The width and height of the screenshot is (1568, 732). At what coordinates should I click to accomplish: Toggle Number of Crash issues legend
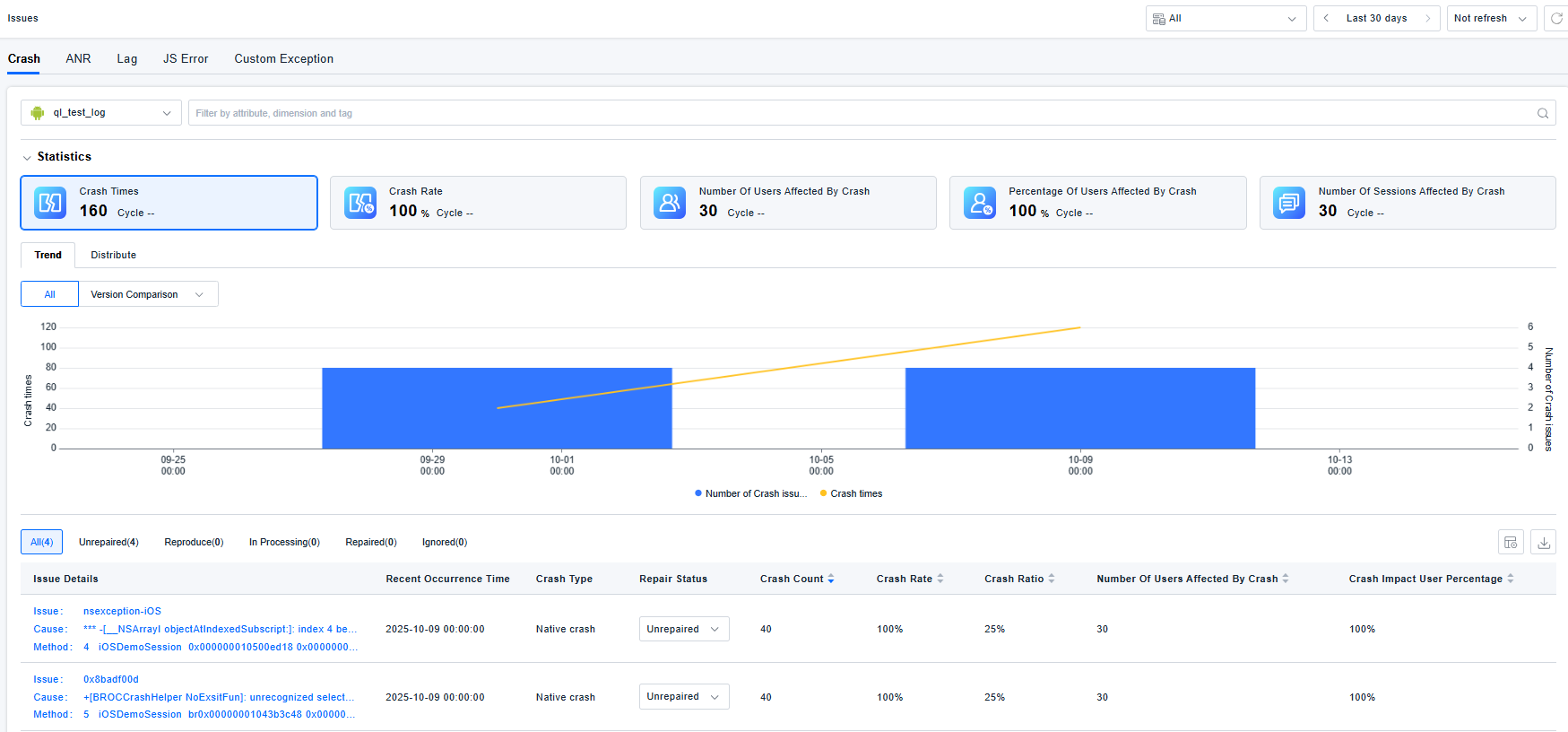[750, 494]
